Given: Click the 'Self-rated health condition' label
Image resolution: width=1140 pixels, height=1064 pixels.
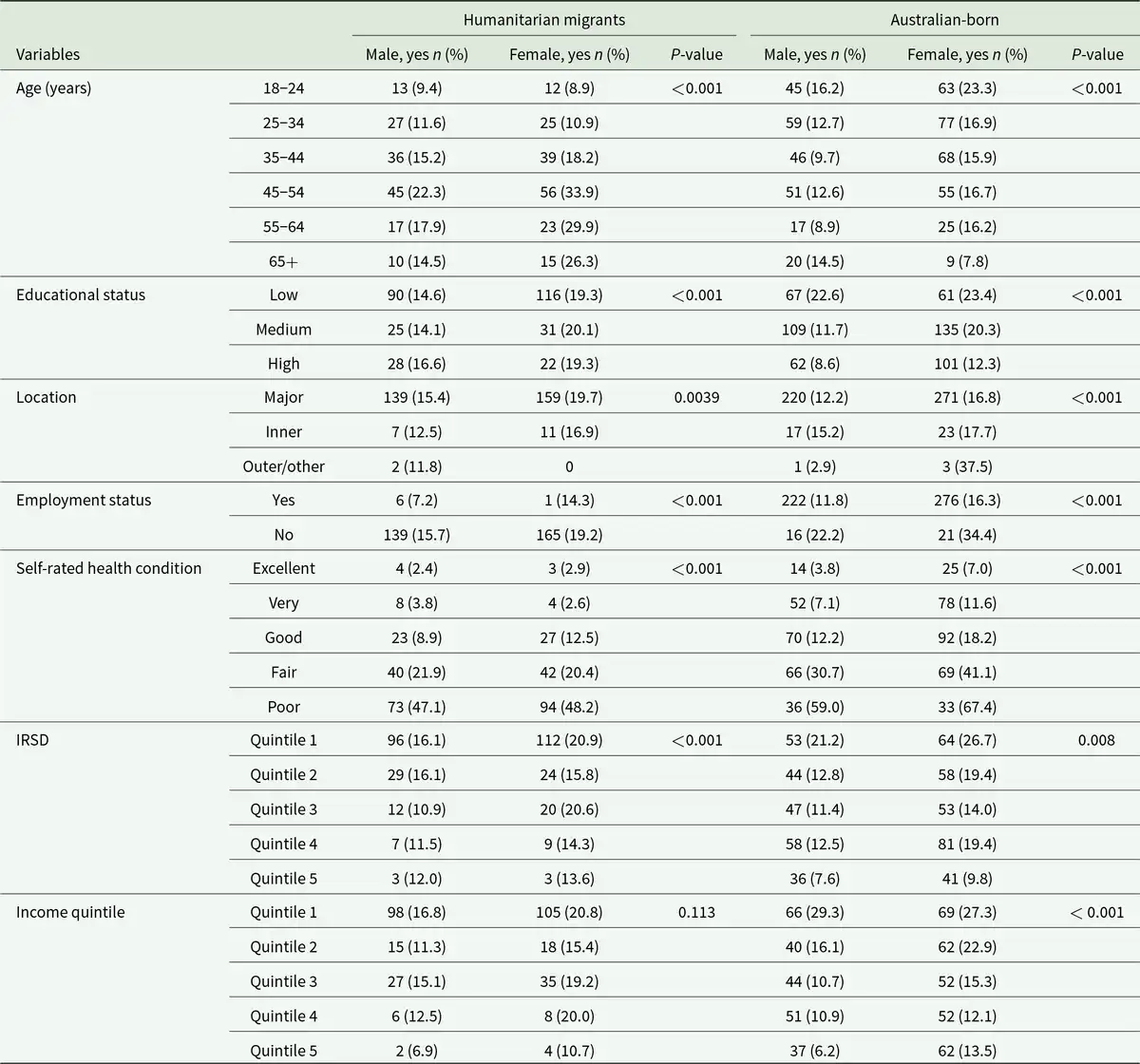Looking at the screenshot, I should [108, 568].
